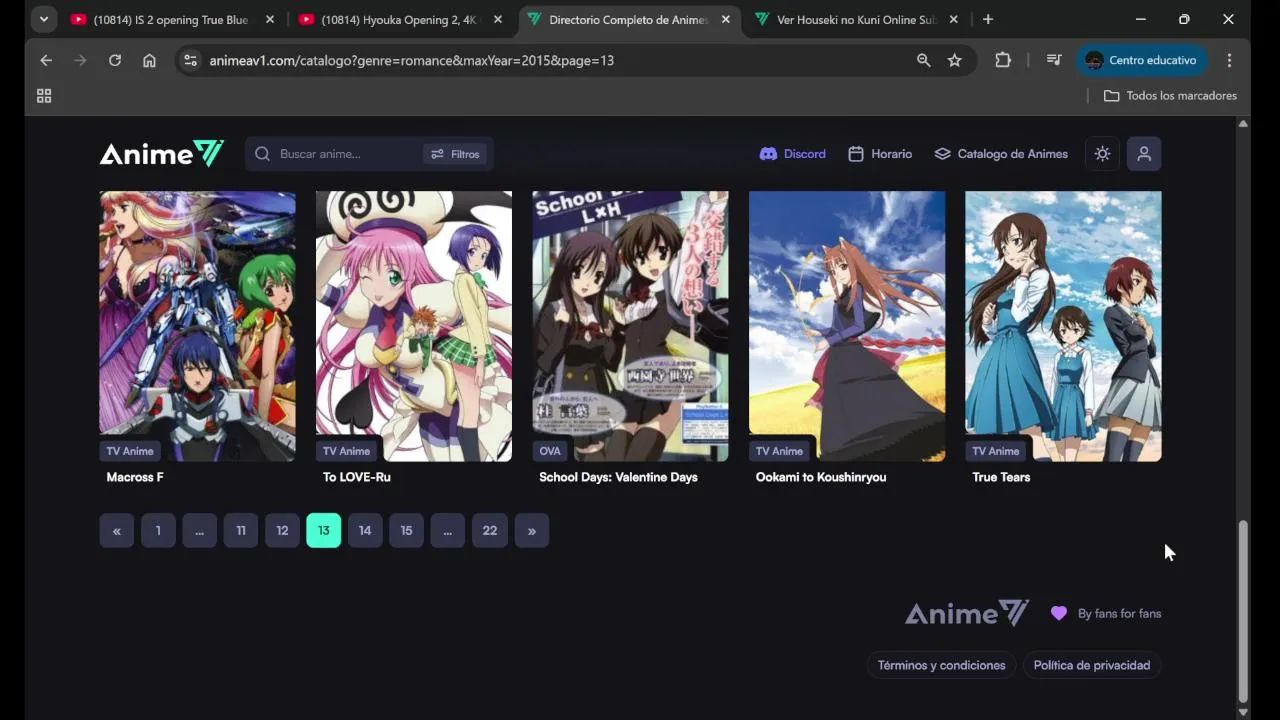Open the Filtros filter button

(x=455, y=154)
